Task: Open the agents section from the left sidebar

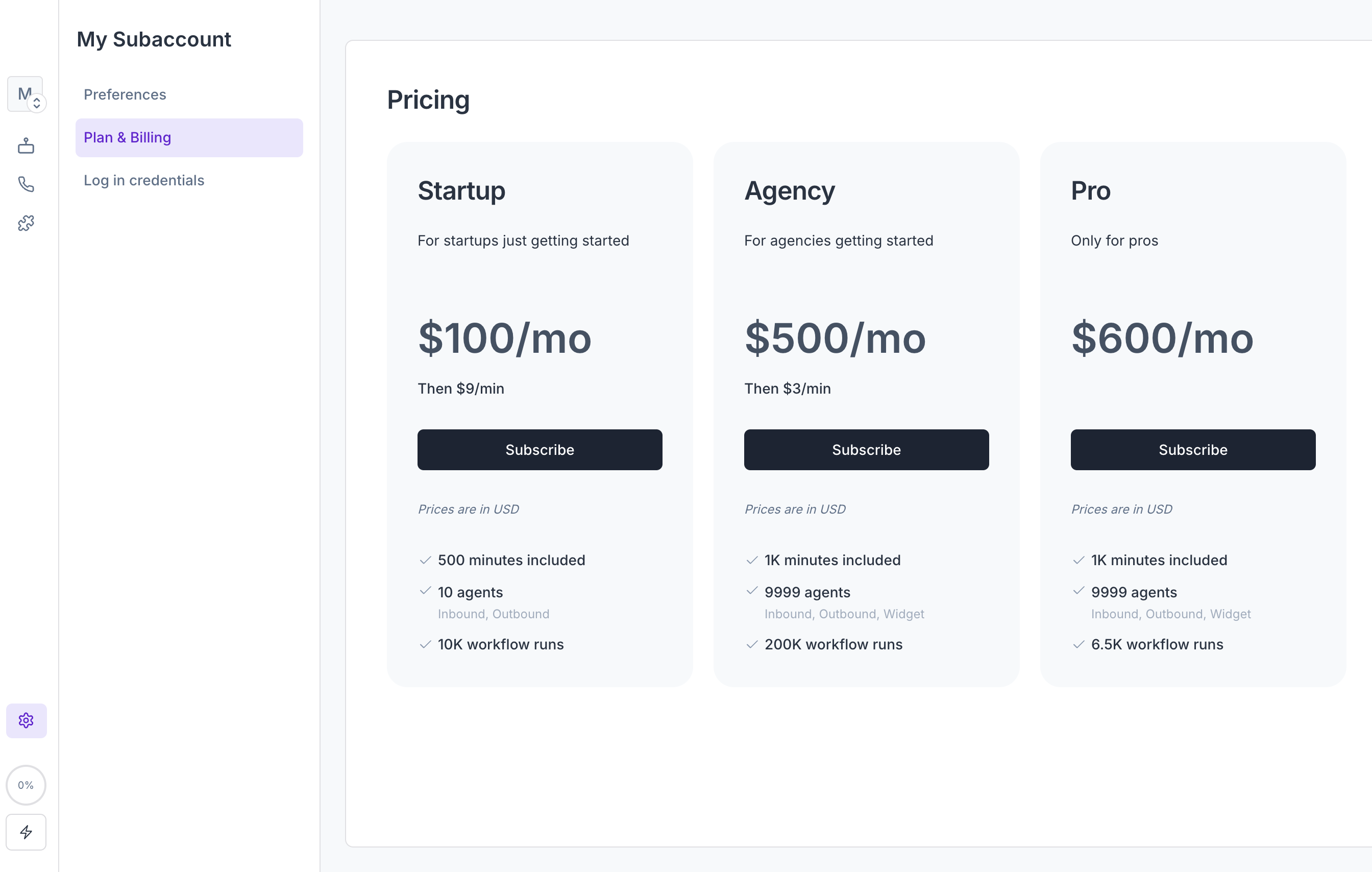Action: point(26,146)
